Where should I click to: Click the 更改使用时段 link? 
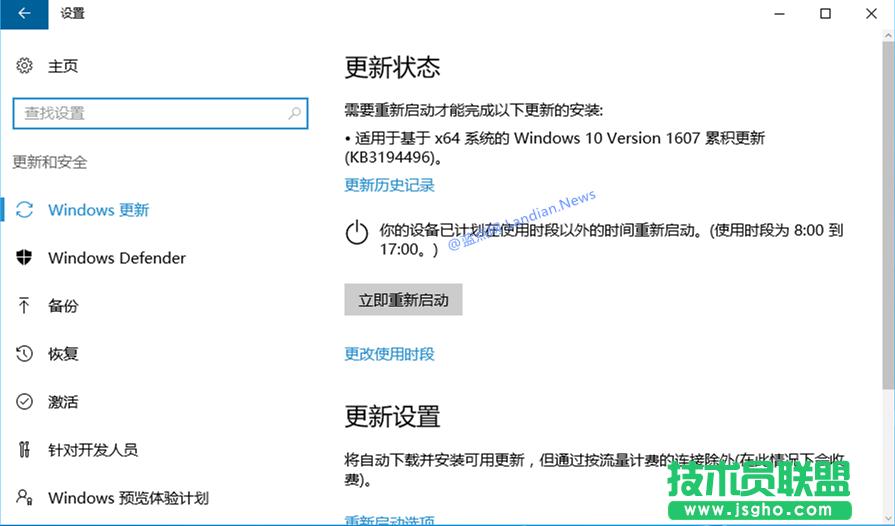pos(389,354)
